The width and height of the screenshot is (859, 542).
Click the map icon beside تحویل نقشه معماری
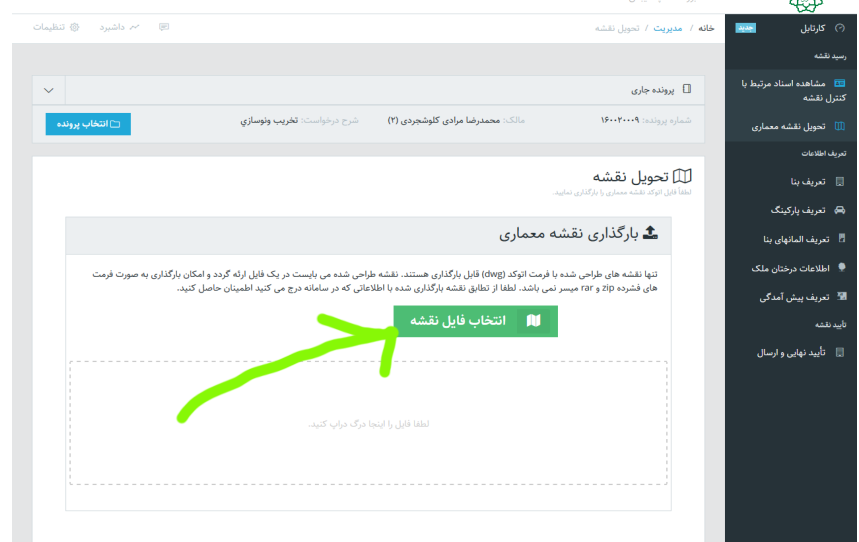(x=840, y=127)
